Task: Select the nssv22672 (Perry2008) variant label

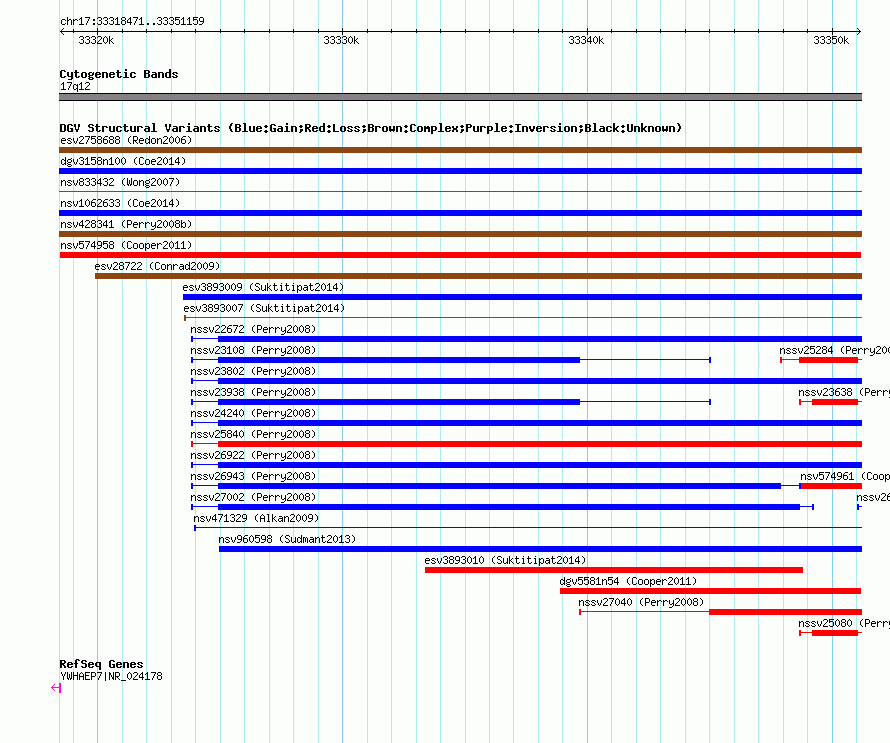Action: click(x=253, y=329)
